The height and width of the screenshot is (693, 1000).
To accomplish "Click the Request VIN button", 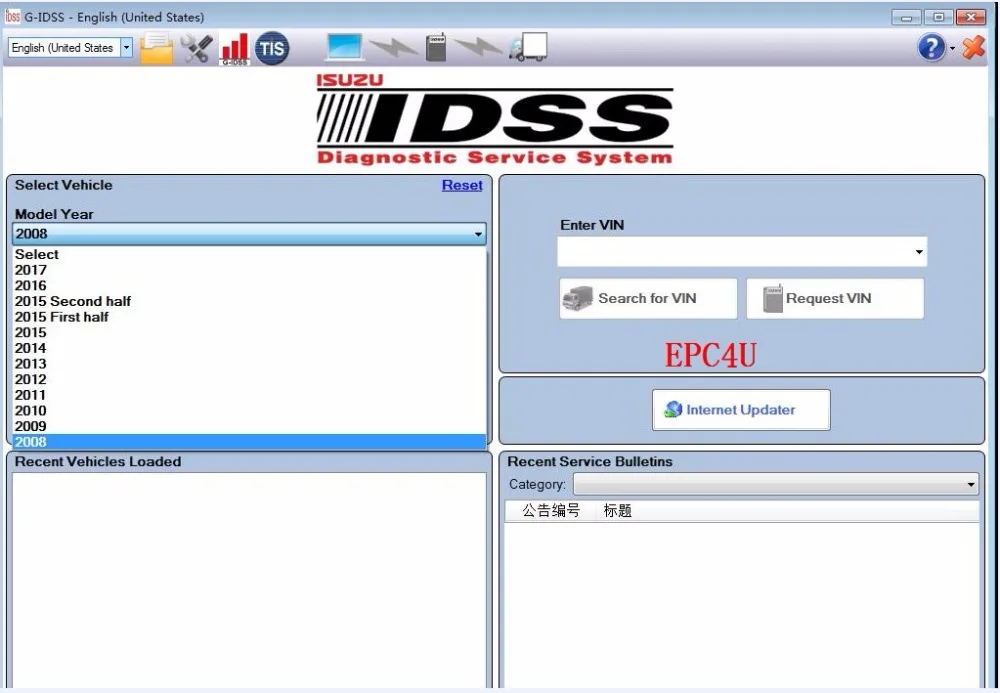I will [x=835, y=297].
